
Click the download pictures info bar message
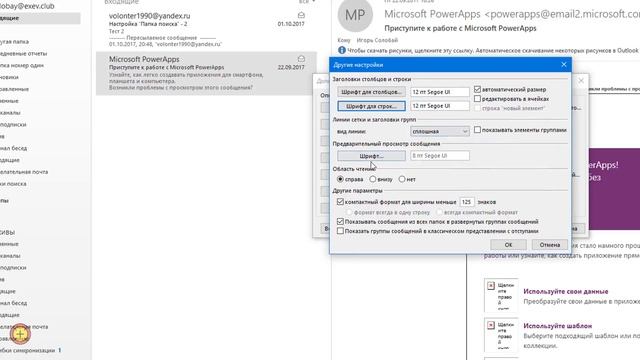[492, 51]
